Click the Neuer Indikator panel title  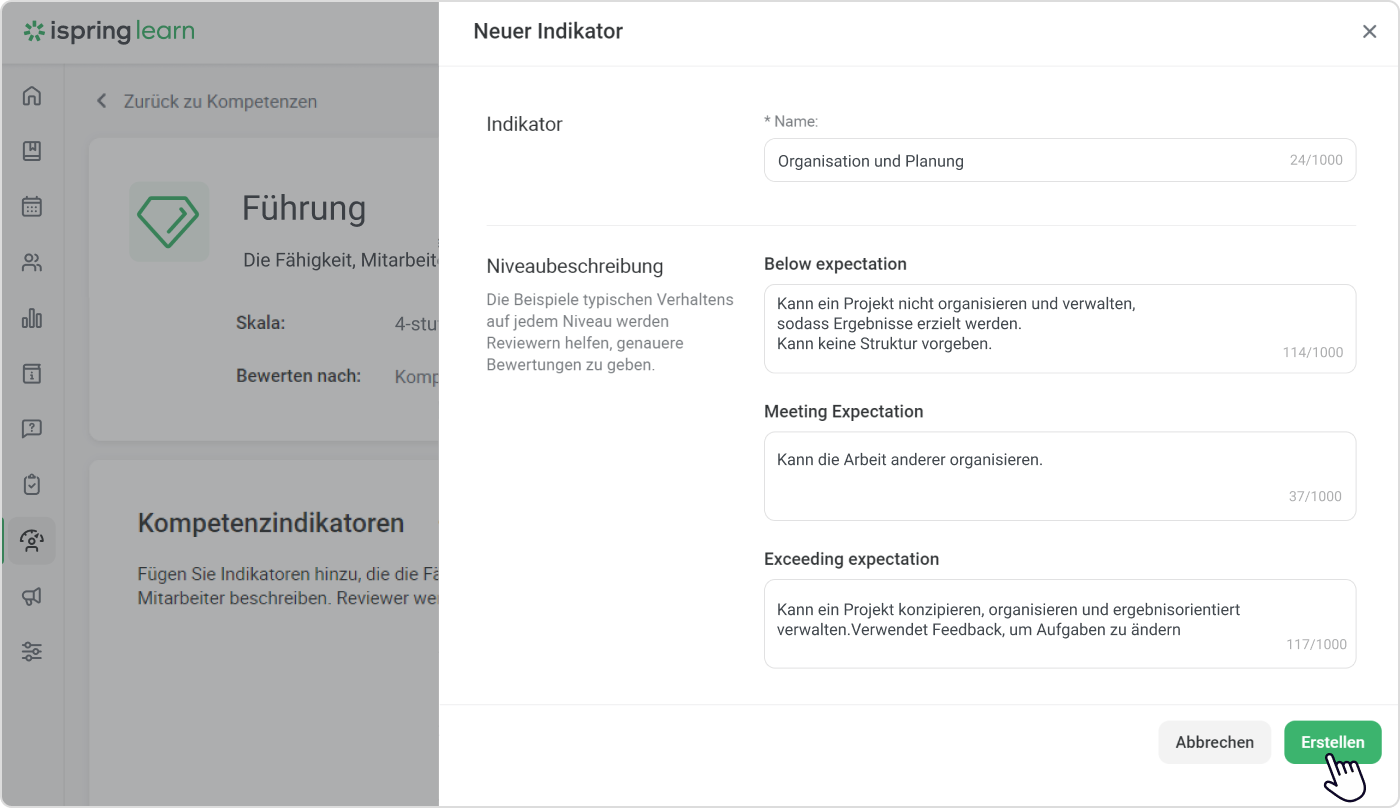click(548, 32)
